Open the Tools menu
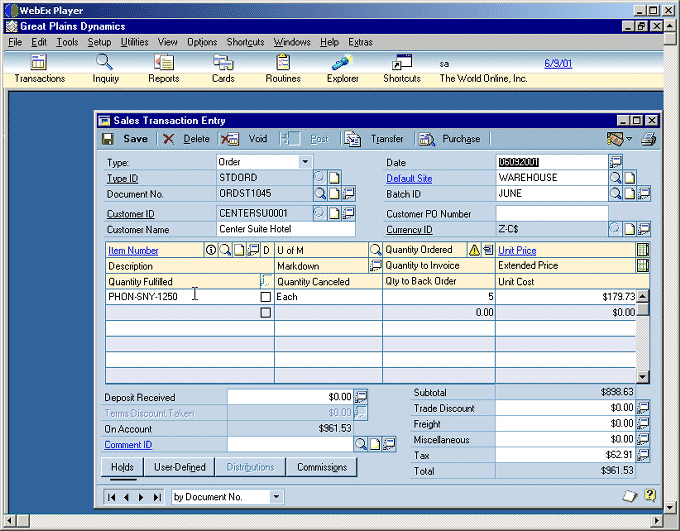Image resolution: width=680 pixels, height=531 pixels. coord(67,42)
